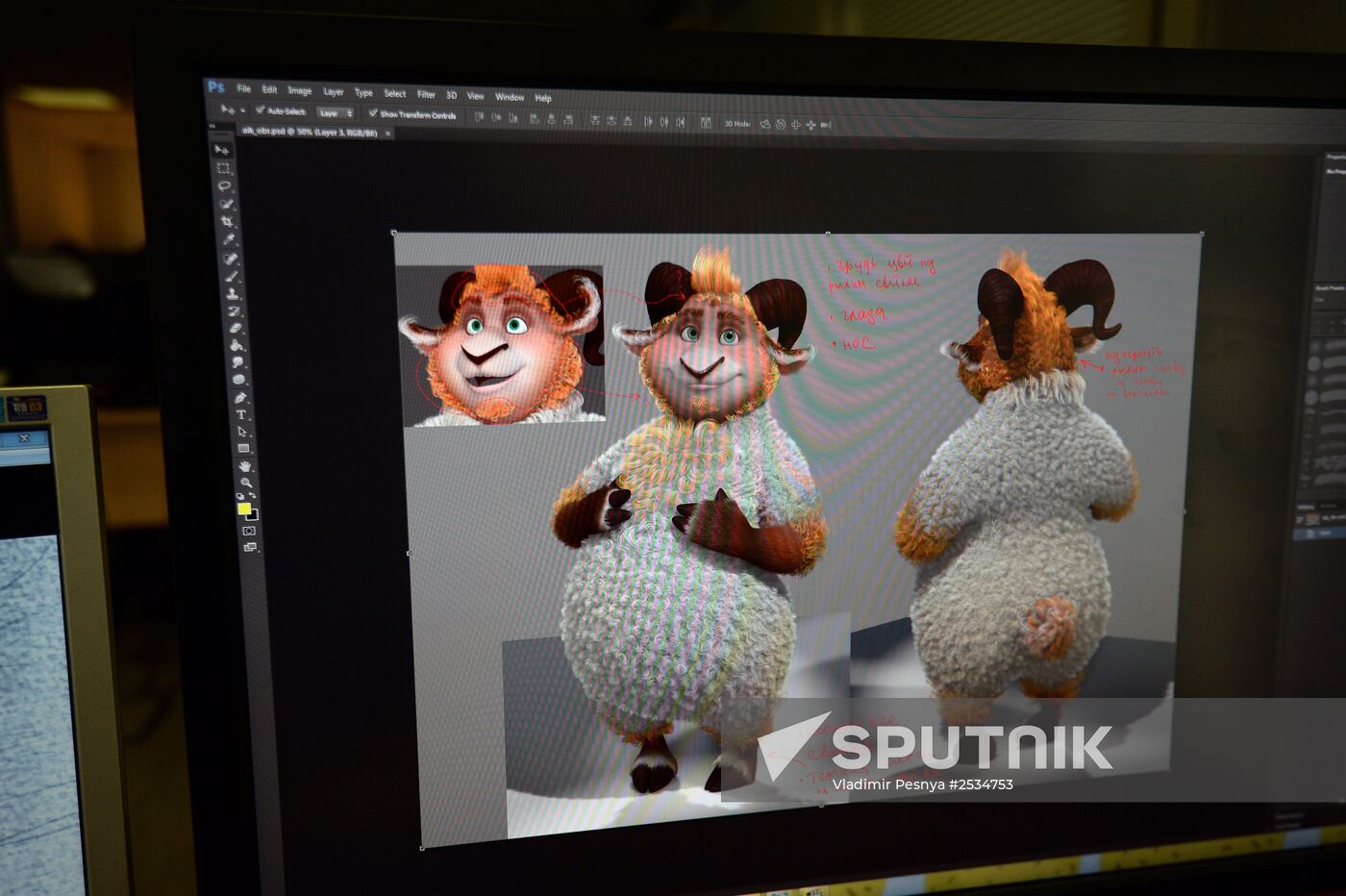Select the Dodge tool

(x=238, y=379)
